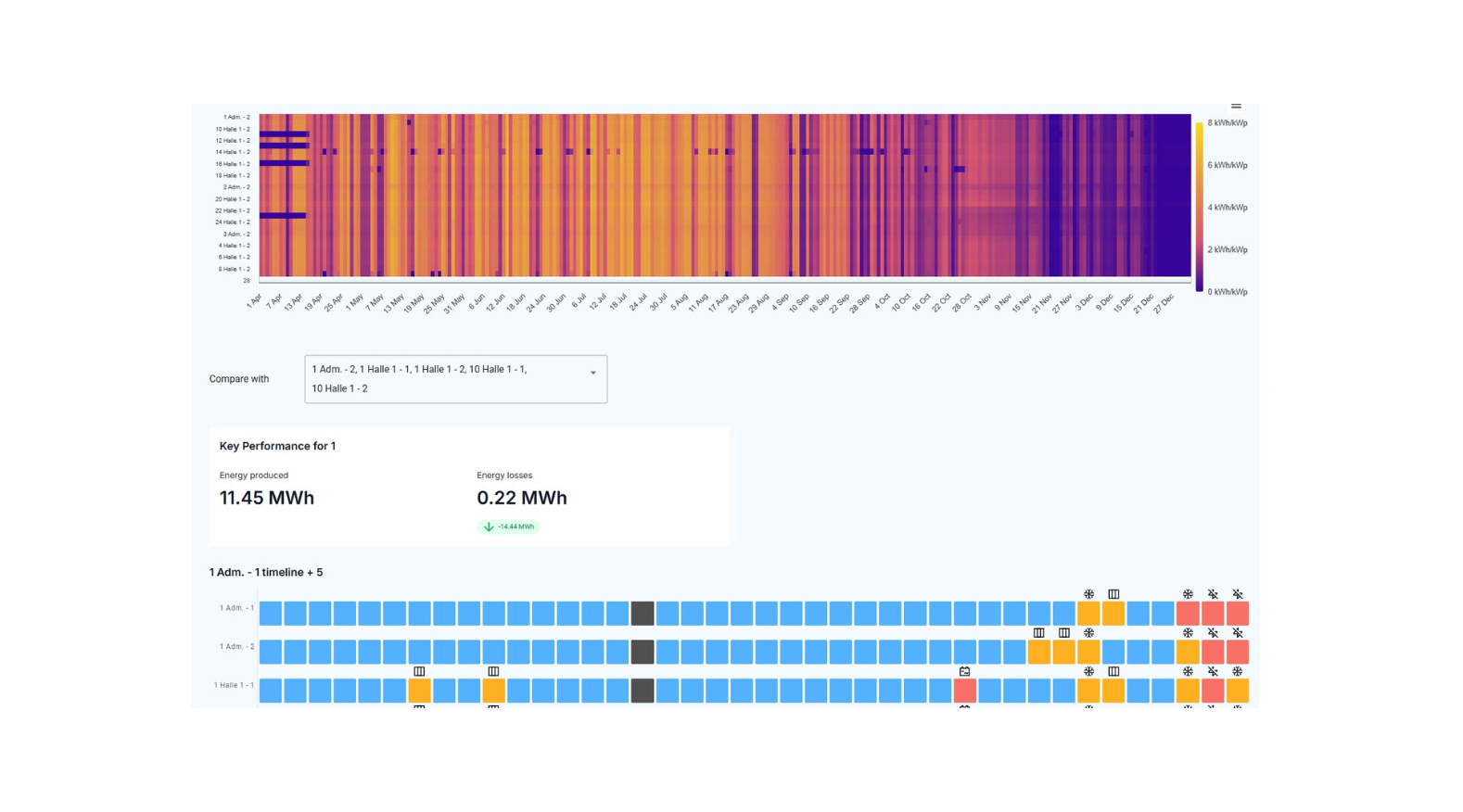Screen dimensions: 1463x812
Task: Expand the Compare with dropdown arrow
Action: pyautogui.click(x=593, y=373)
